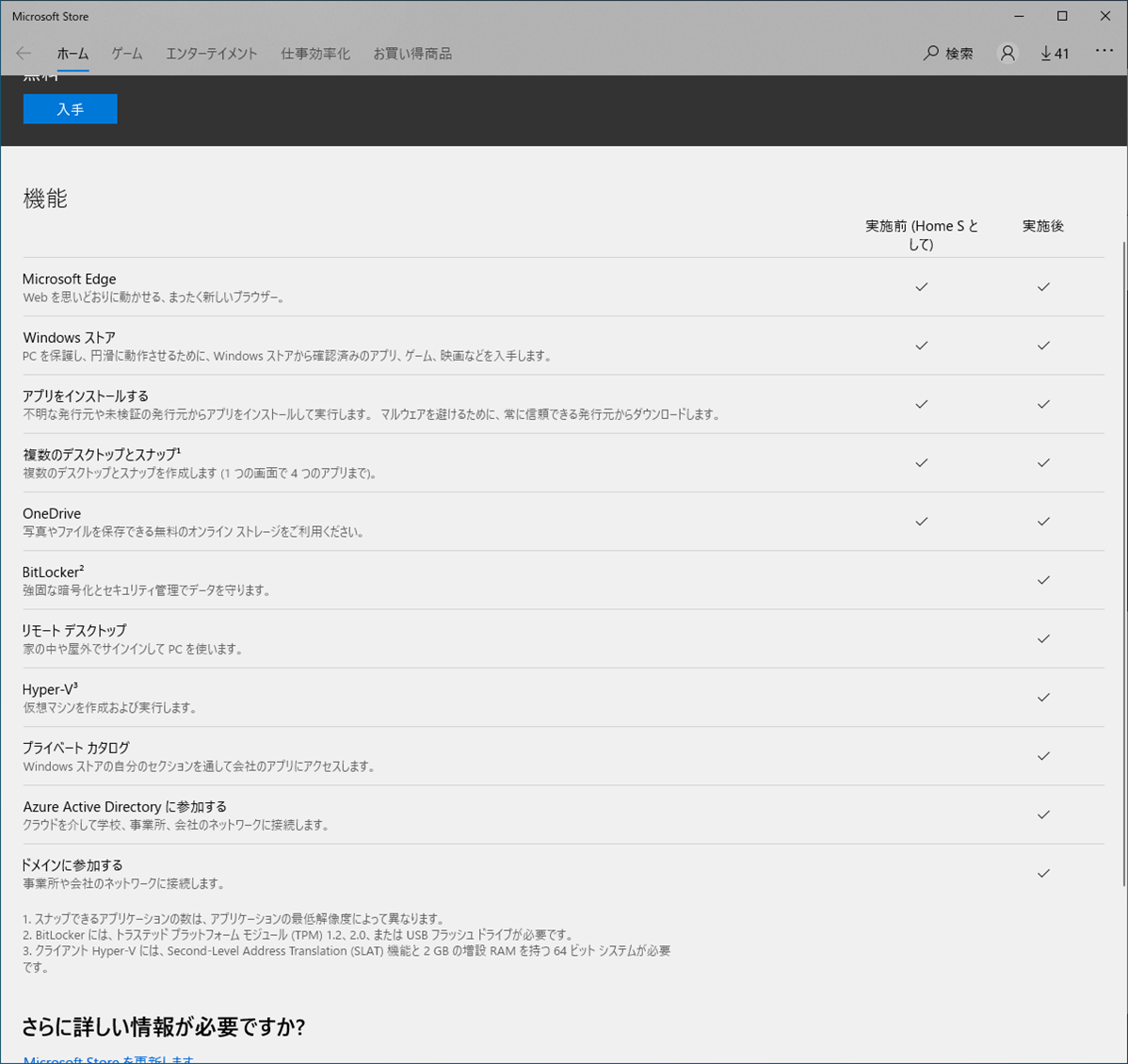Viewport: 1128px width, 1064px height.
Task: Open the user account icon
Action: [1007, 54]
